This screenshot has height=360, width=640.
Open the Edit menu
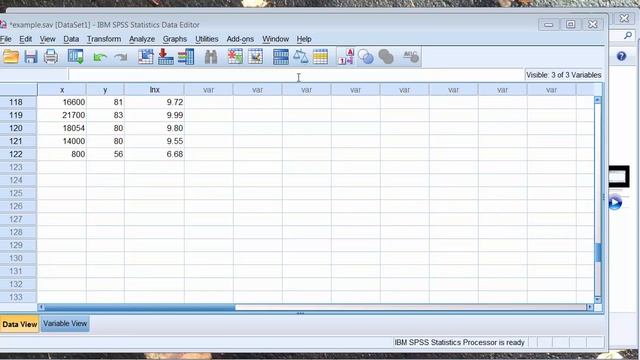pos(25,39)
